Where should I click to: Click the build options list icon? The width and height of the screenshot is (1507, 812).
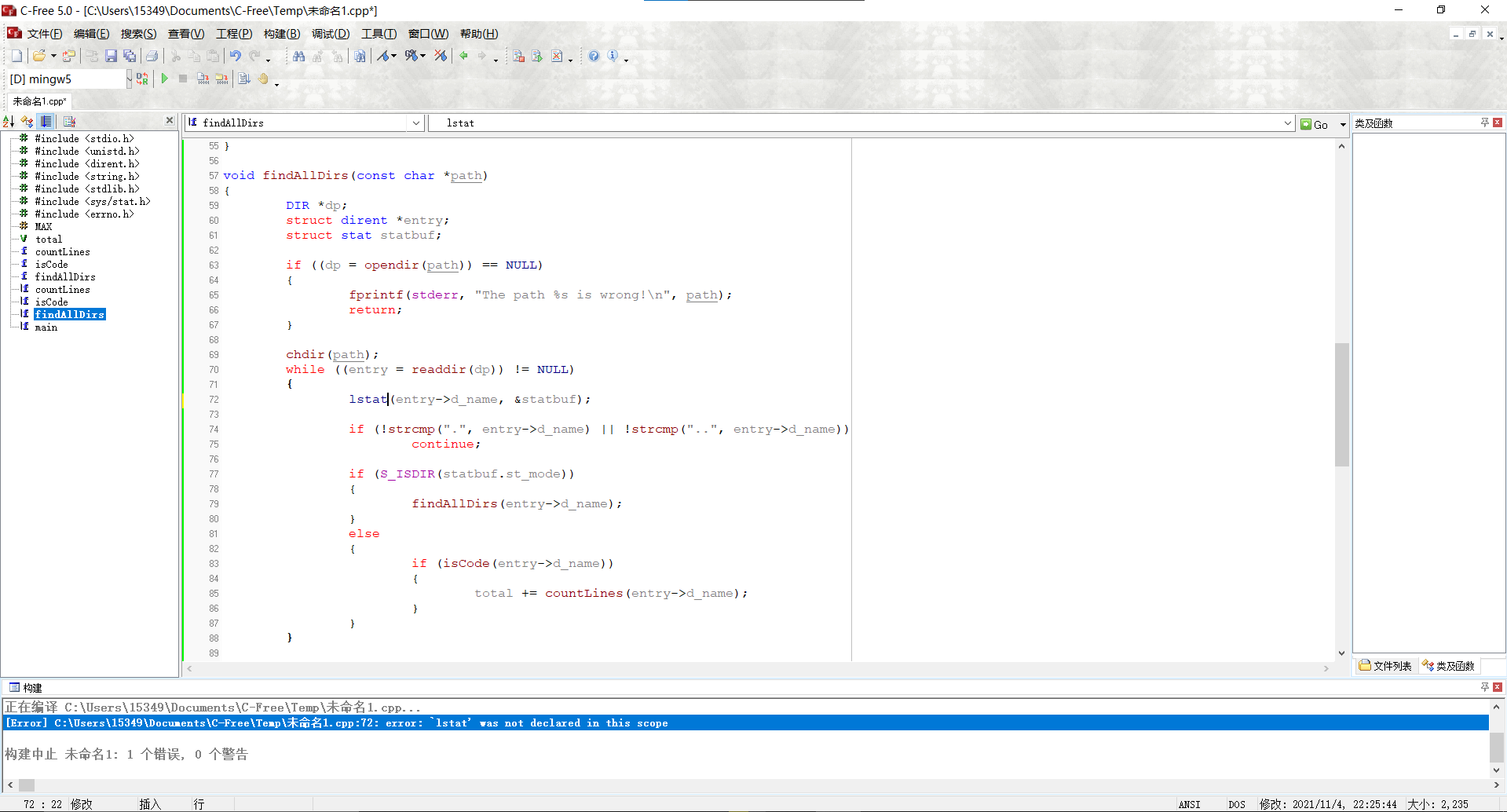(x=244, y=79)
